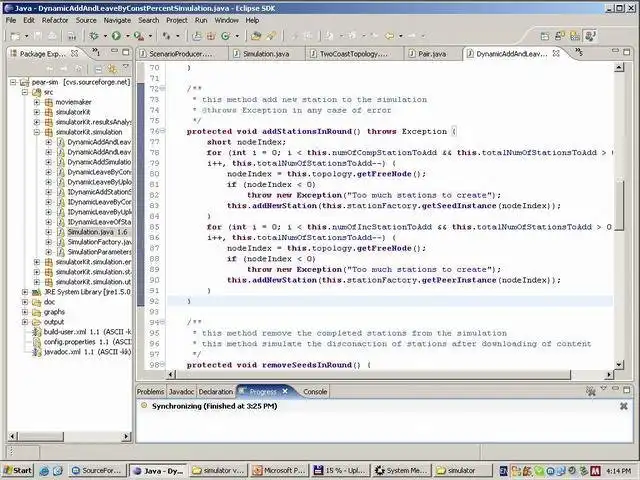
Task: Expand the doc folder node
Action: (x=25, y=302)
